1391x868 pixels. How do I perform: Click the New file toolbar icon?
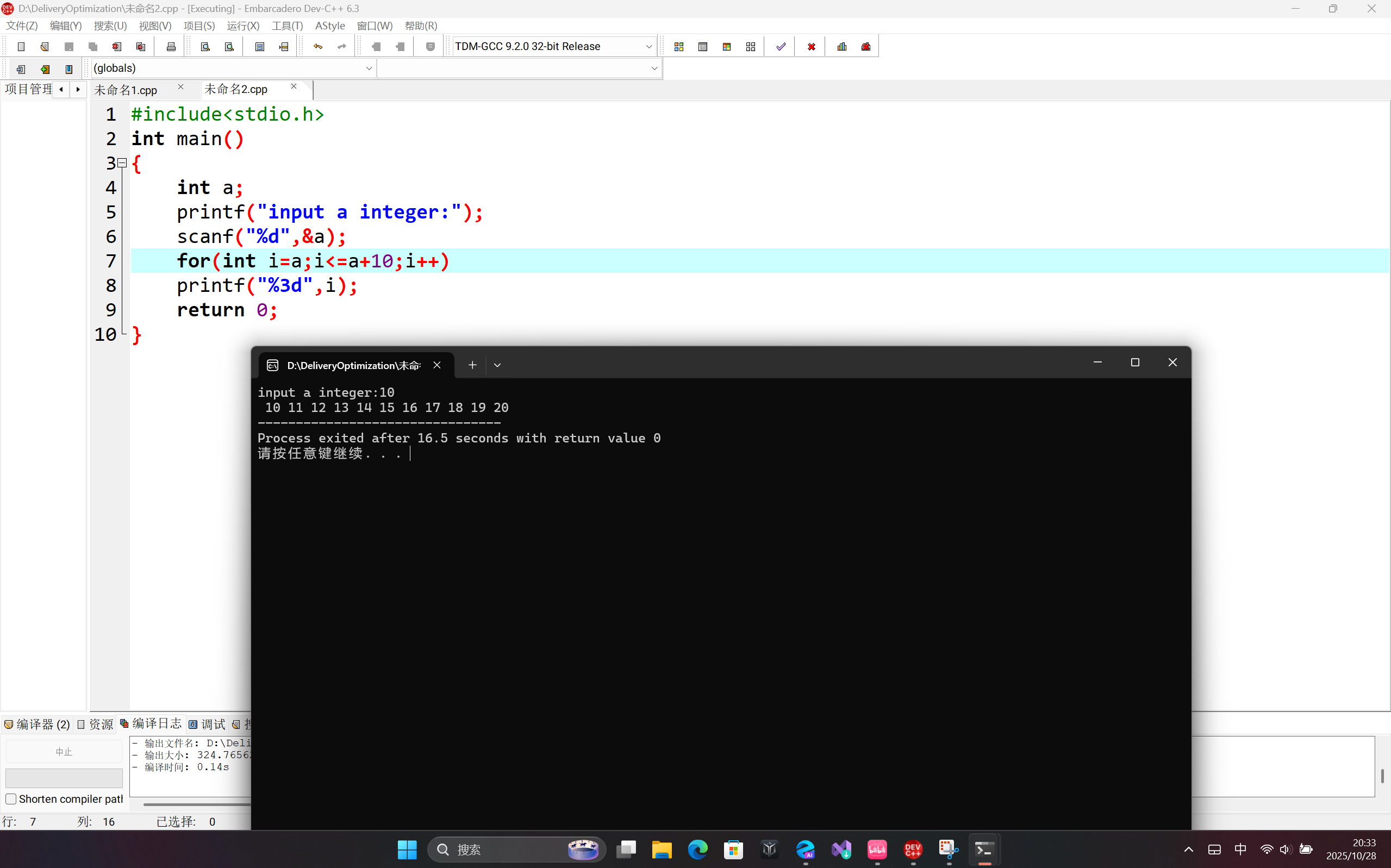click(21, 47)
